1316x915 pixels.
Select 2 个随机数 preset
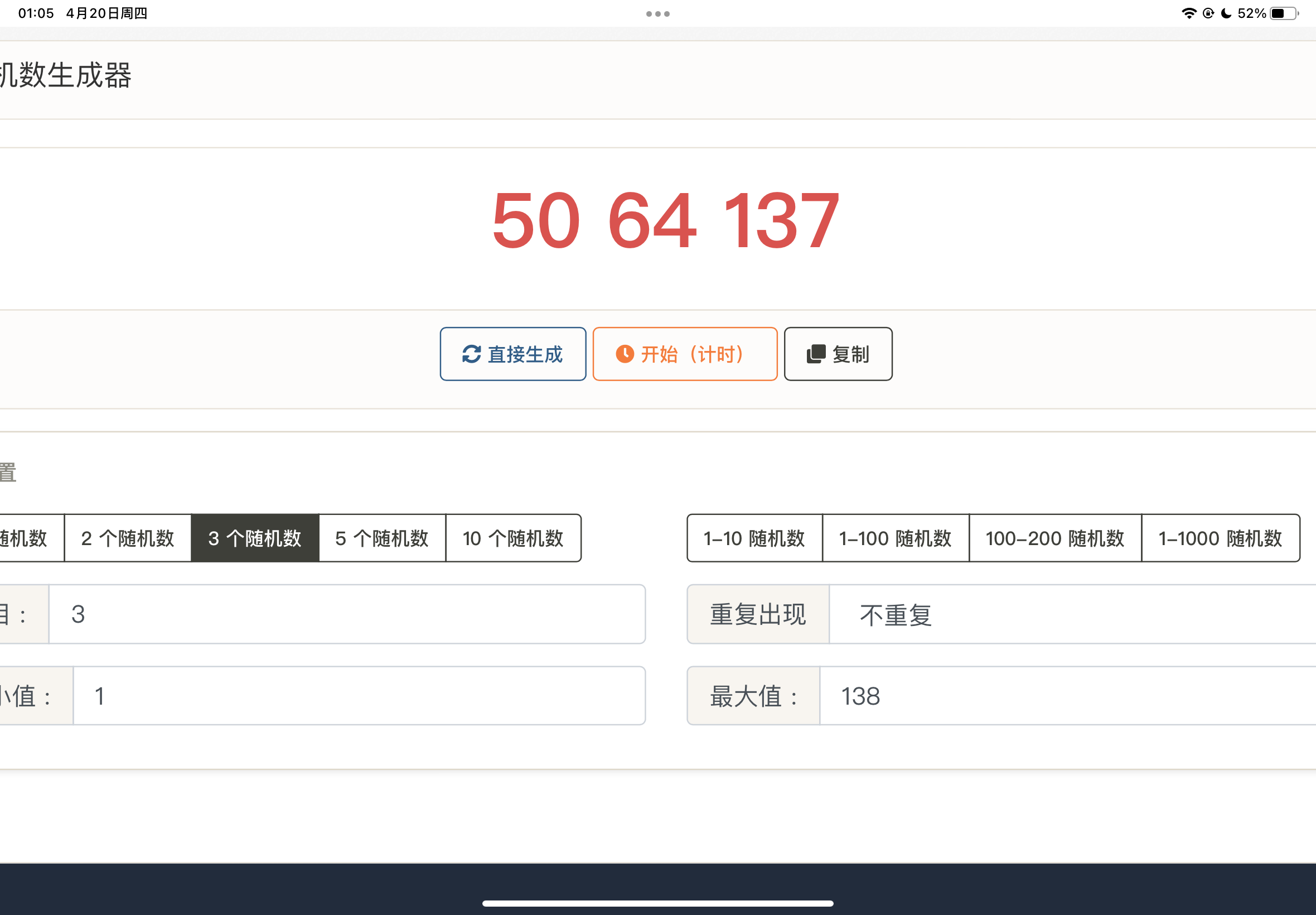128,538
